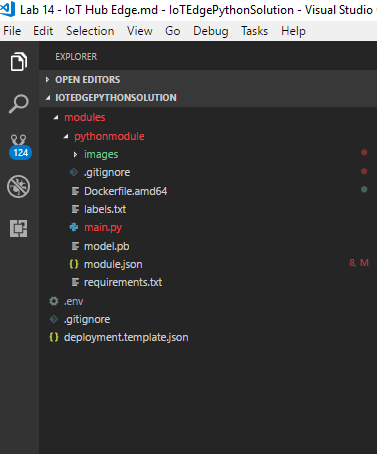This screenshot has height=454, width=377.
Task: Select the images folder name
Action: (101, 154)
